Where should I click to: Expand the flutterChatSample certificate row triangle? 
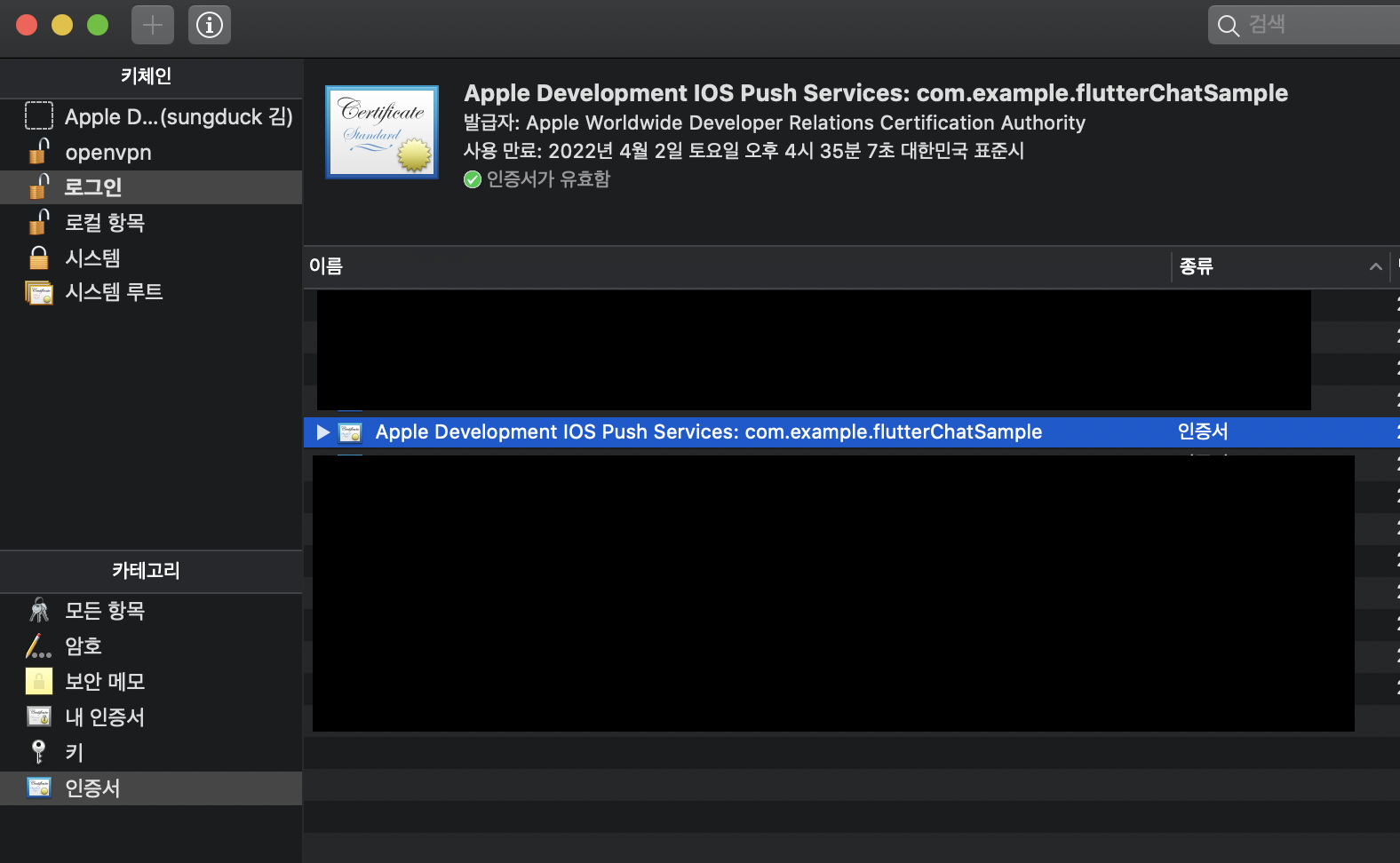(x=323, y=432)
